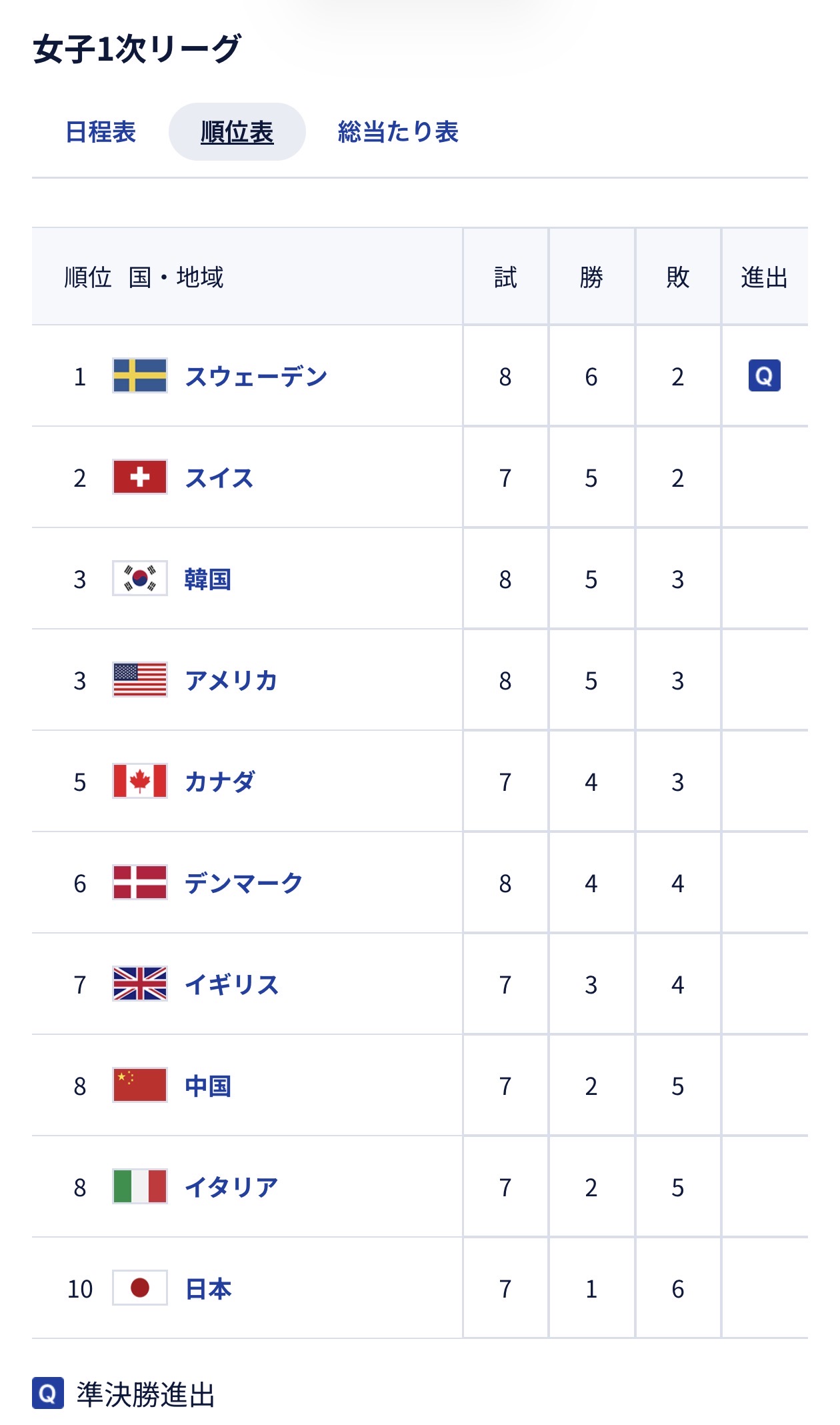Click the China flag icon
The image size is (840, 1425).
tap(139, 1085)
